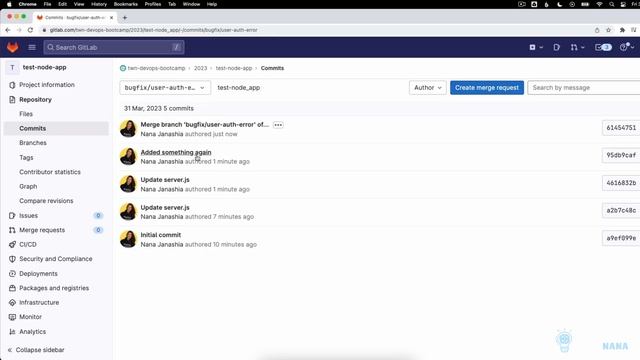Open the Initial commit link

pyautogui.click(x=160, y=235)
